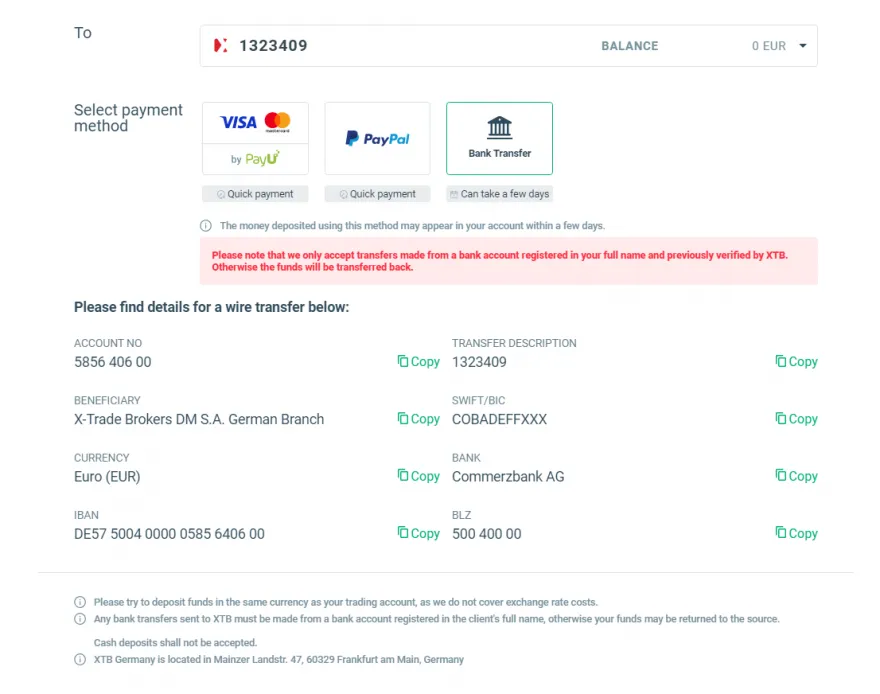Copy the IBAN number
880x694 pixels.
click(x=418, y=533)
